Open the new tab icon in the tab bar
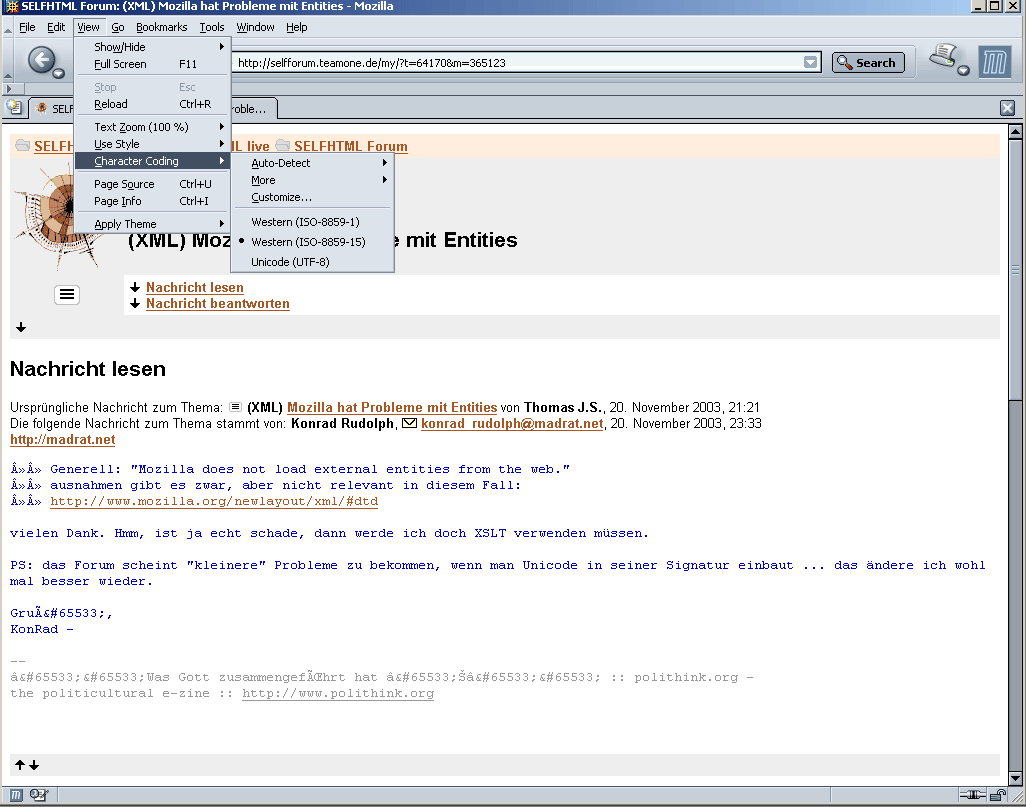 [x=15, y=107]
